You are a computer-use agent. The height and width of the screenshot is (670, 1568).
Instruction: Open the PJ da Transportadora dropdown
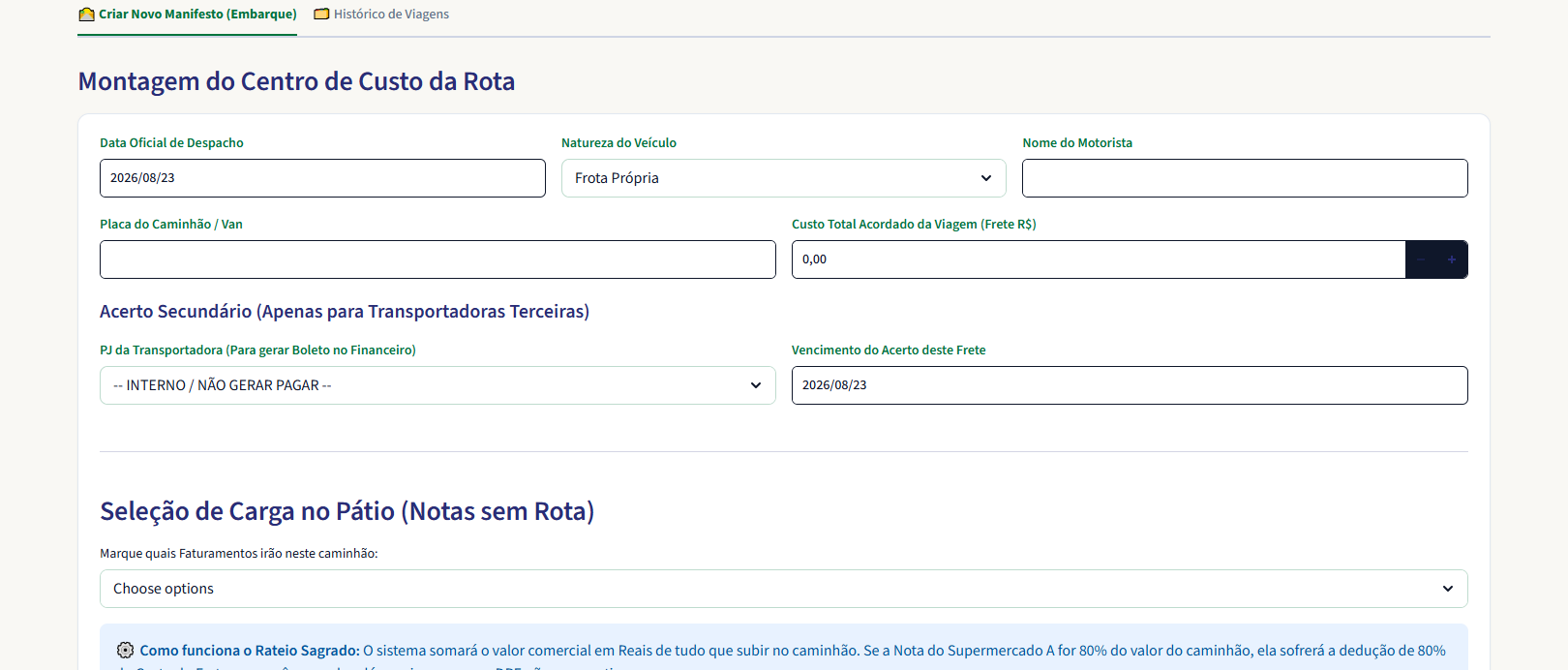point(437,385)
